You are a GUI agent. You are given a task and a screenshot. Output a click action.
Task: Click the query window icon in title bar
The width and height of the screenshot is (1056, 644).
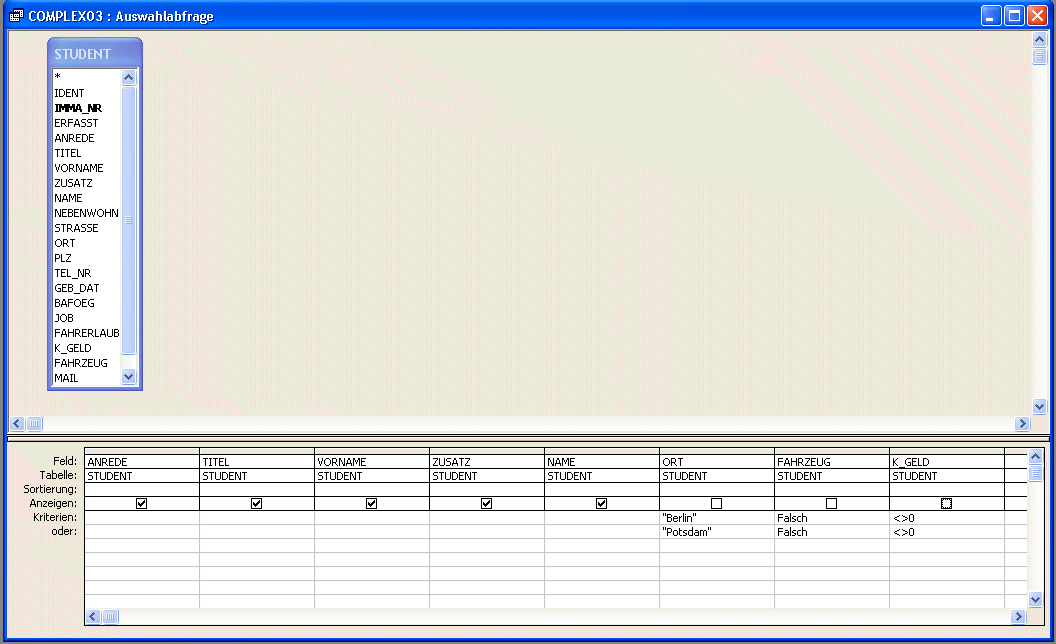(16, 15)
